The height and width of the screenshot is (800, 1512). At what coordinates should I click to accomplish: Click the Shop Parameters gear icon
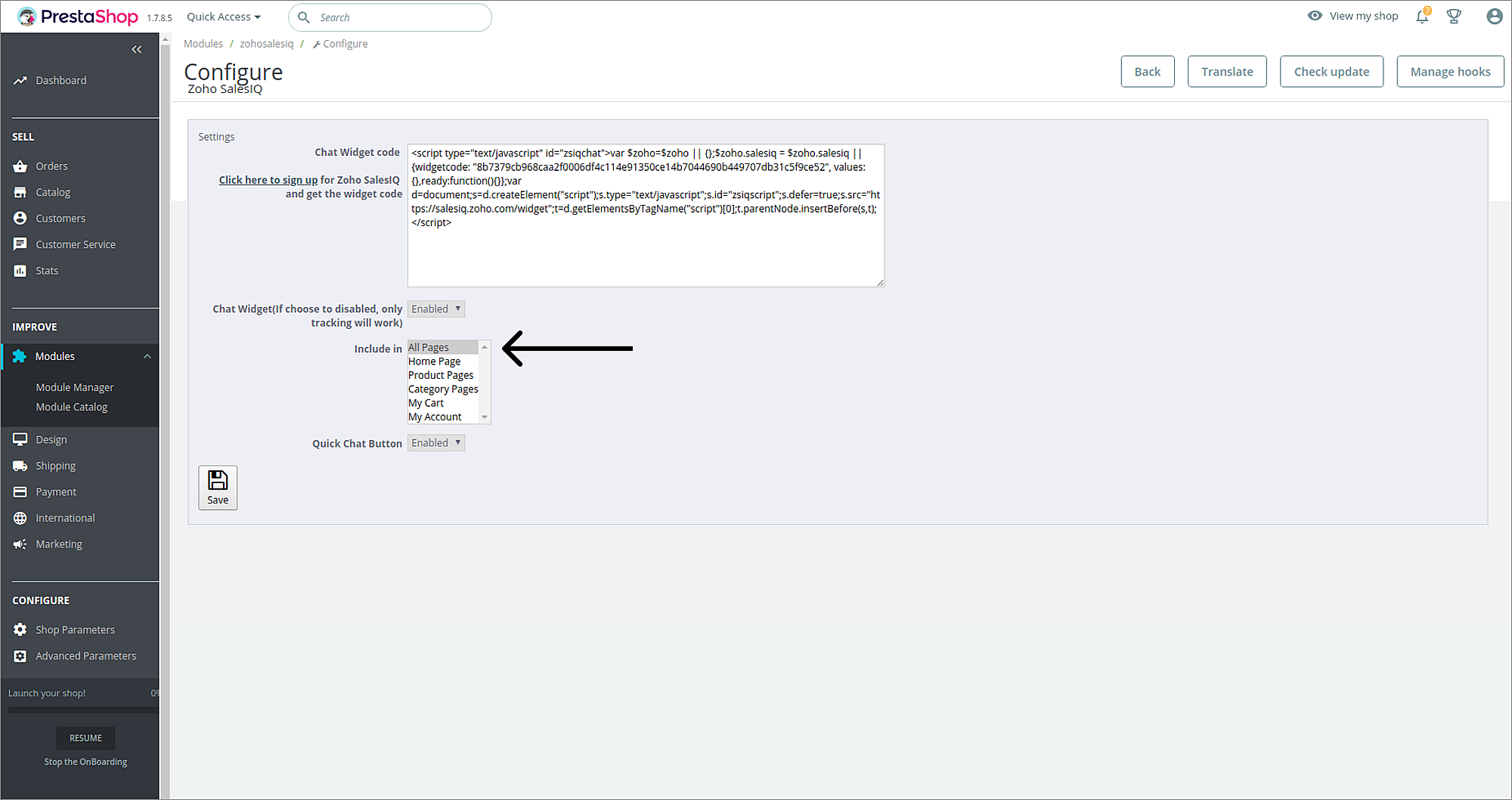tap(20, 630)
